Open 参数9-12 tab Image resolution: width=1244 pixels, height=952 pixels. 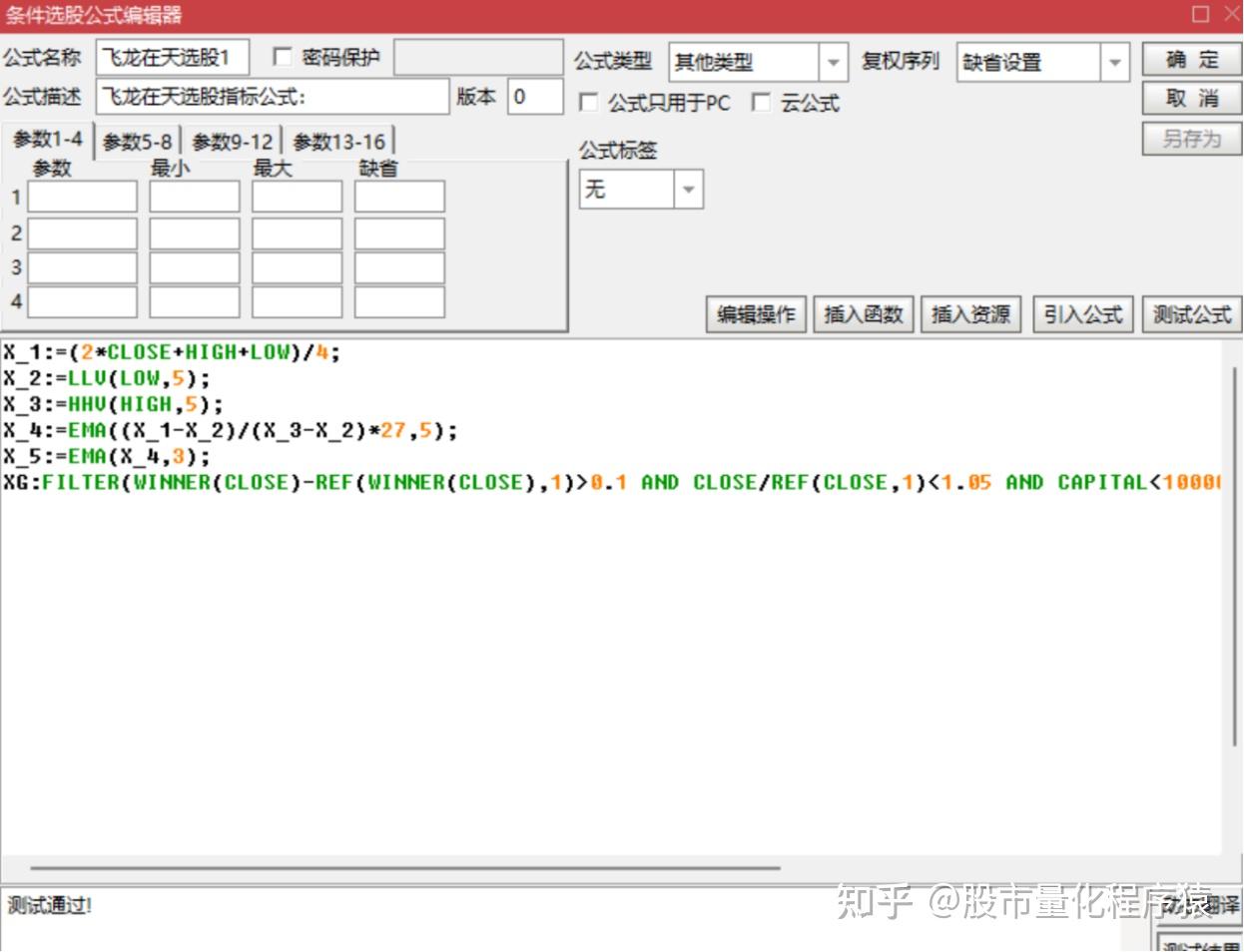click(232, 142)
